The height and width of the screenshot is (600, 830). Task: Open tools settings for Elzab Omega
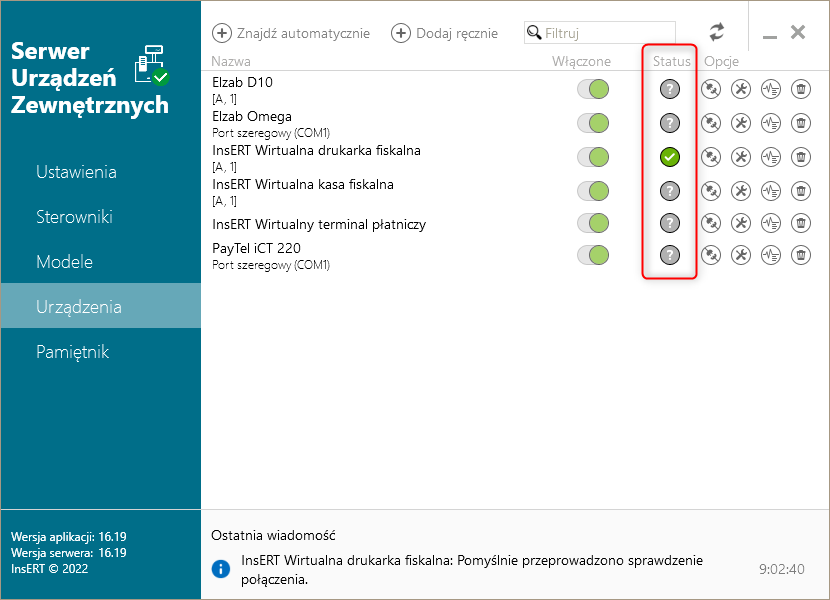point(741,123)
